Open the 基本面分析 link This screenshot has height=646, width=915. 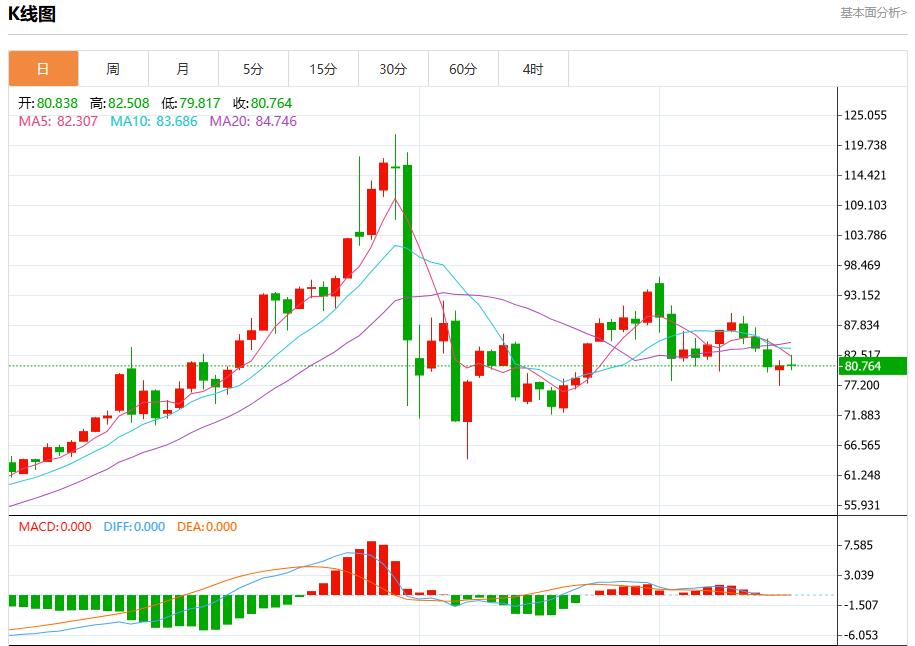point(873,13)
